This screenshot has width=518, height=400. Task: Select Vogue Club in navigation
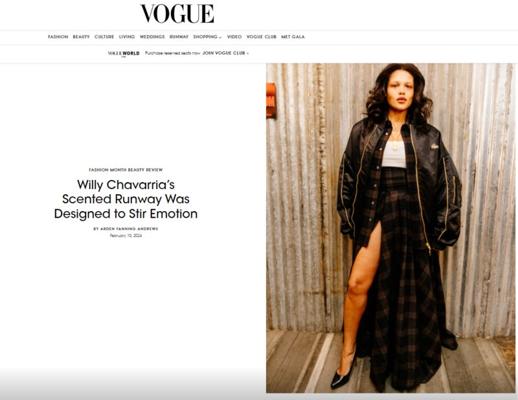[x=261, y=37]
